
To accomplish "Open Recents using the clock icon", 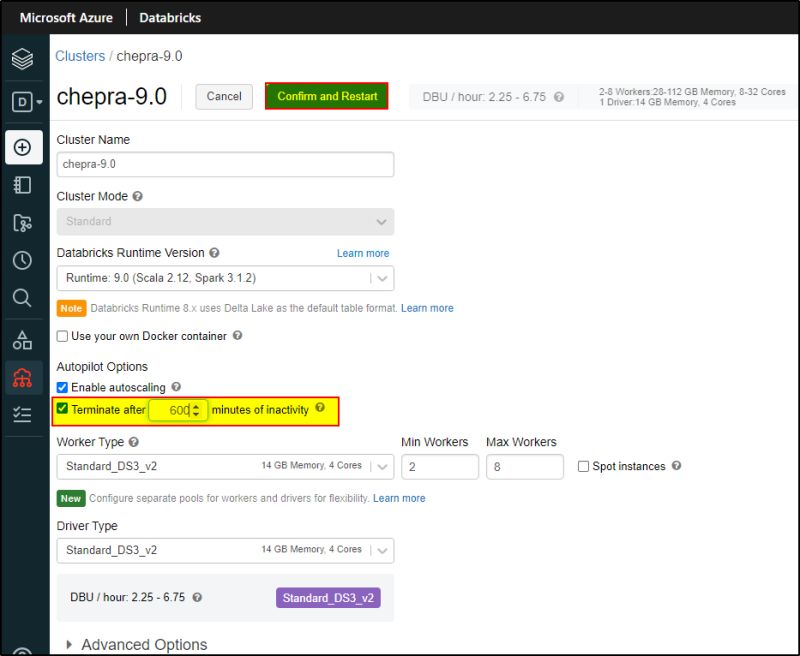I will pyautogui.click(x=23, y=261).
